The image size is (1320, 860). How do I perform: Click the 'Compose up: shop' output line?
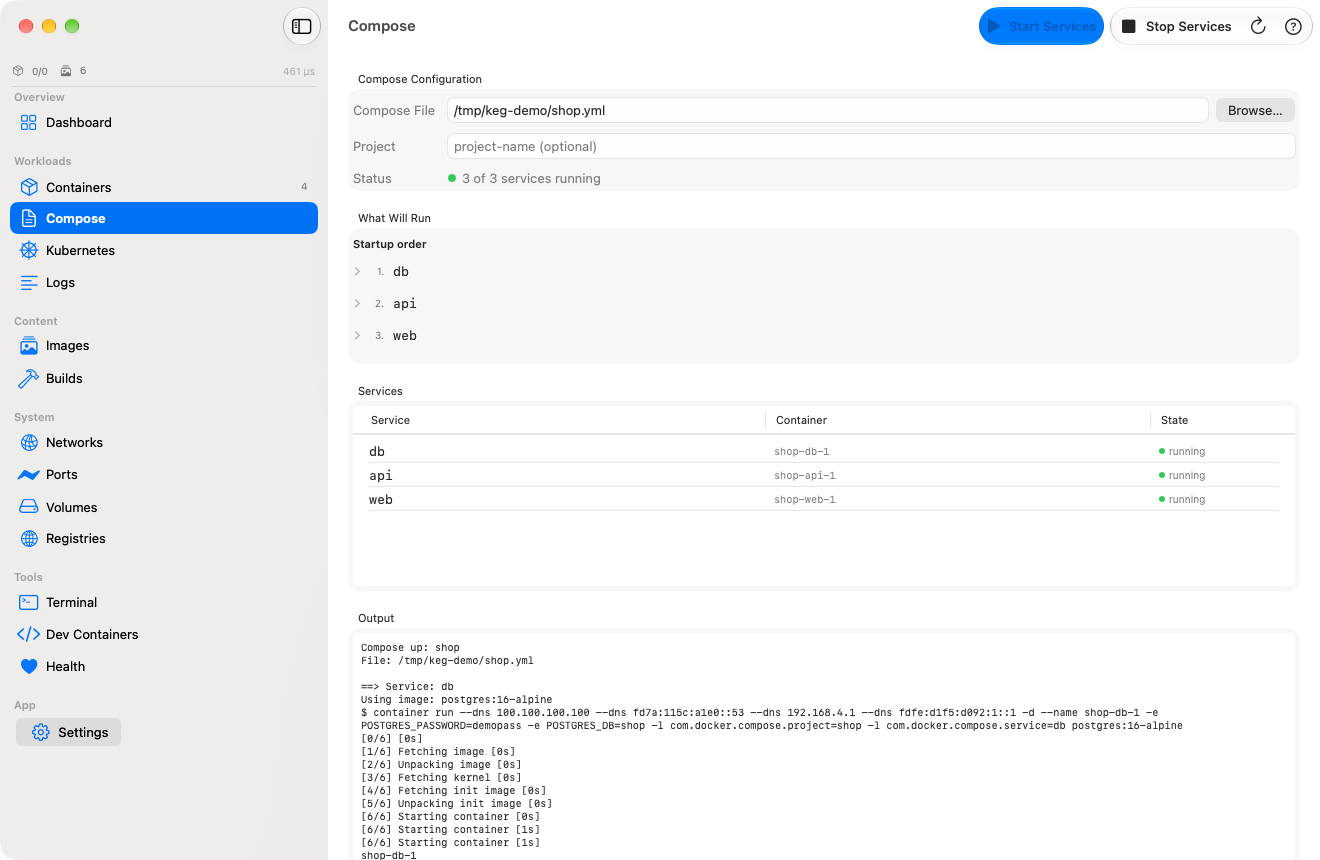[x=410, y=647]
